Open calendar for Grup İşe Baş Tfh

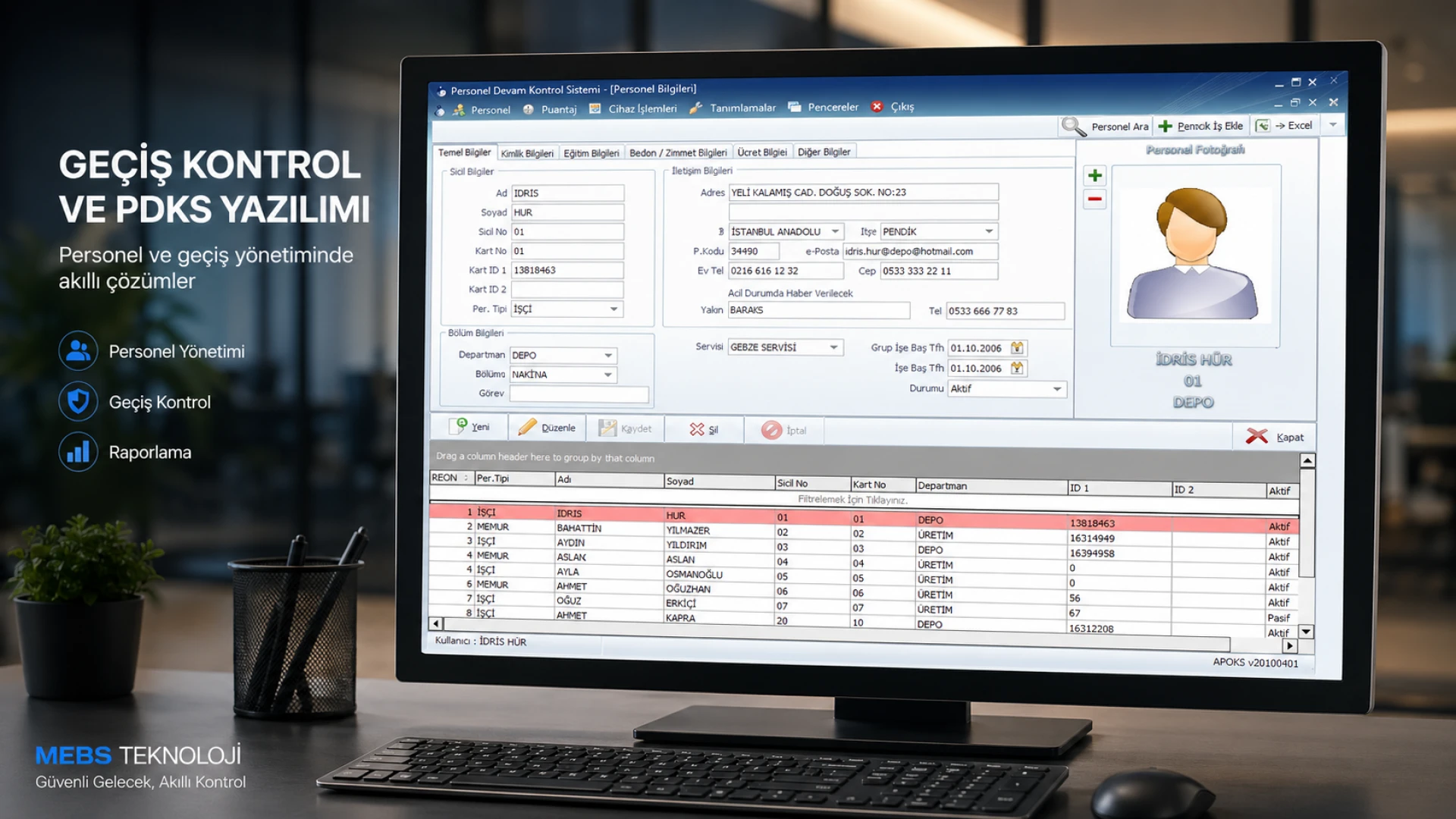[1017, 348]
